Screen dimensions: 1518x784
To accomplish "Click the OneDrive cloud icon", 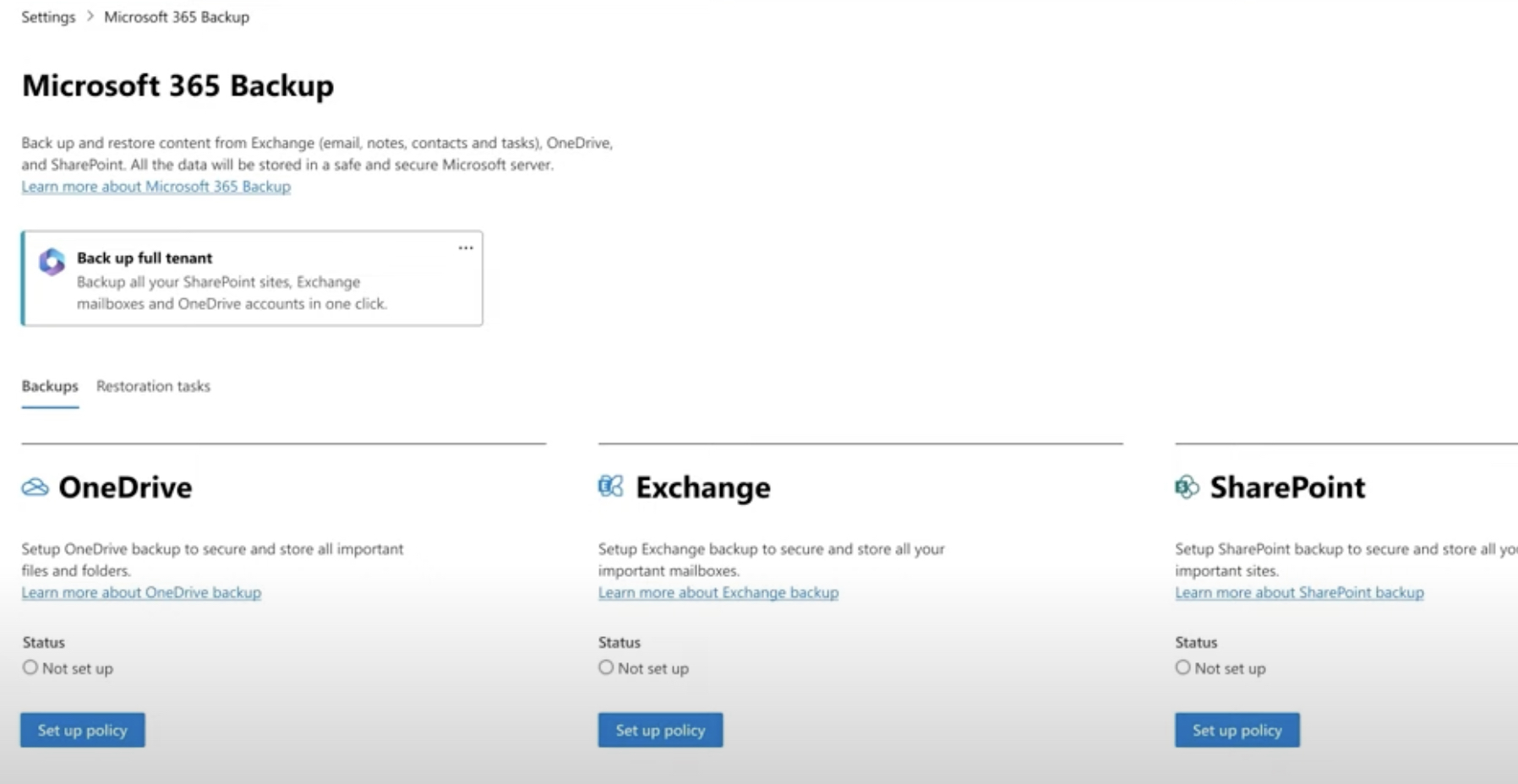I will click(x=35, y=487).
